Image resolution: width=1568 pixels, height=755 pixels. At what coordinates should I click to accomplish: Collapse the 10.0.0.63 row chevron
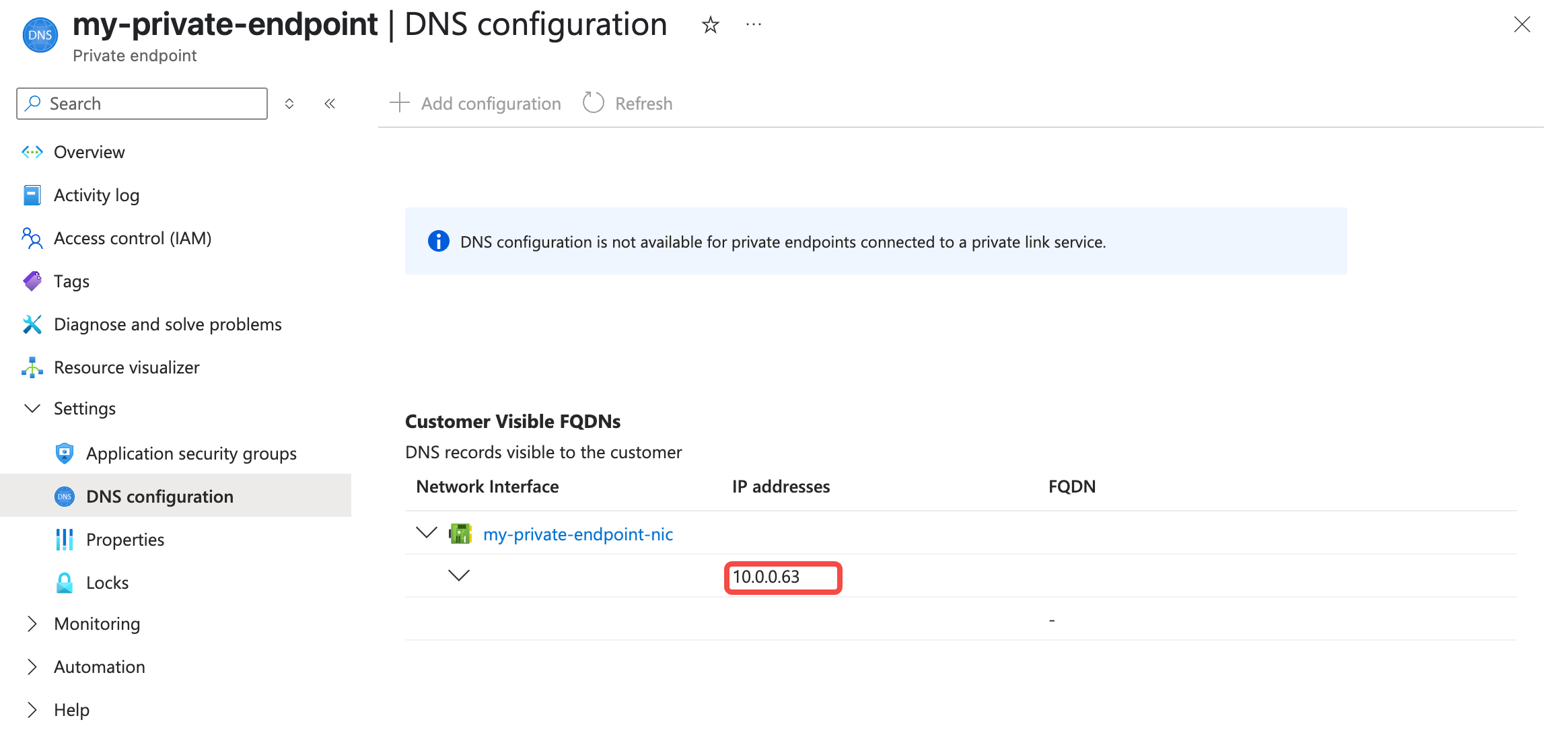pyautogui.click(x=459, y=575)
